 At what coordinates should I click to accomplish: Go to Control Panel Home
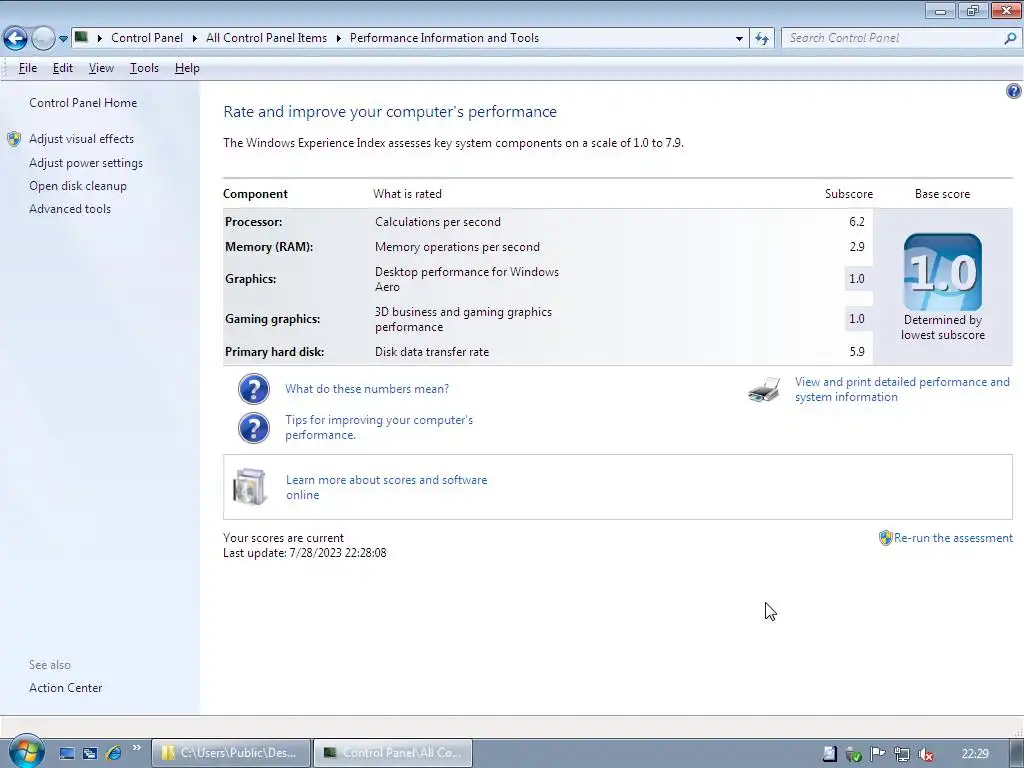point(83,103)
